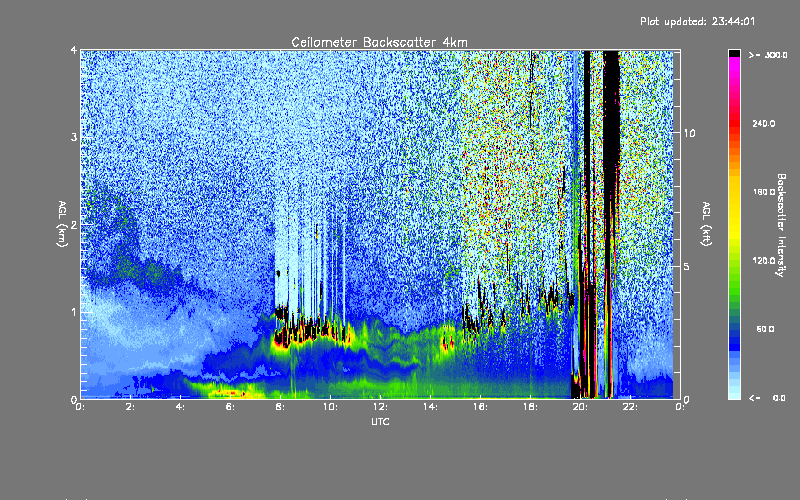Click the '12:' UTC tick label

(381, 407)
